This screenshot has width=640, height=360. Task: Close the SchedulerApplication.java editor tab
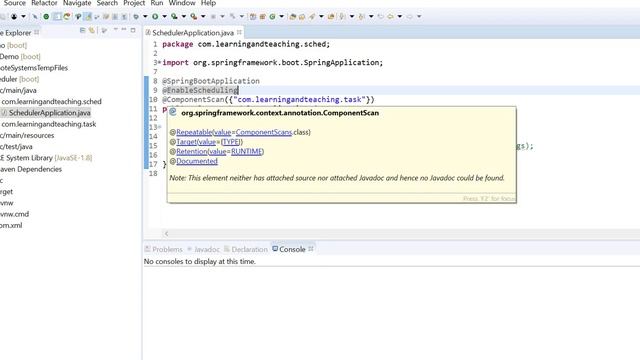point(239,32)
